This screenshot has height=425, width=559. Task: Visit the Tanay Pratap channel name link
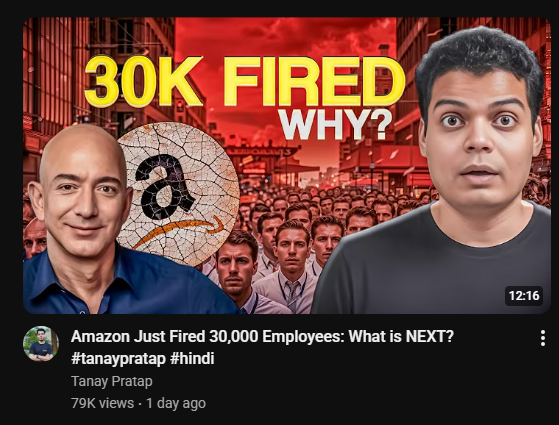(x=112, y=381)
